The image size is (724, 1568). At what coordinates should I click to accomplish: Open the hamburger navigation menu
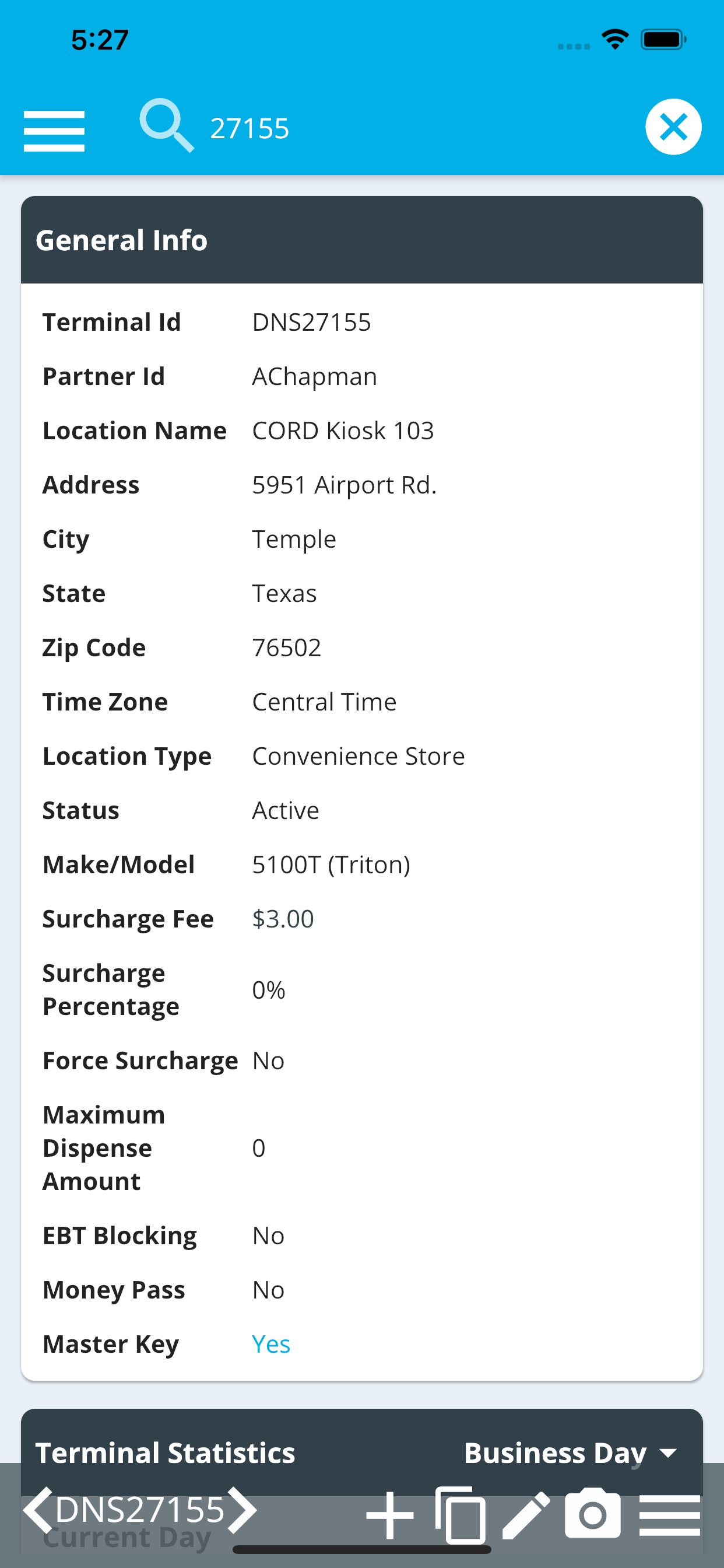[x=54, y=130]
